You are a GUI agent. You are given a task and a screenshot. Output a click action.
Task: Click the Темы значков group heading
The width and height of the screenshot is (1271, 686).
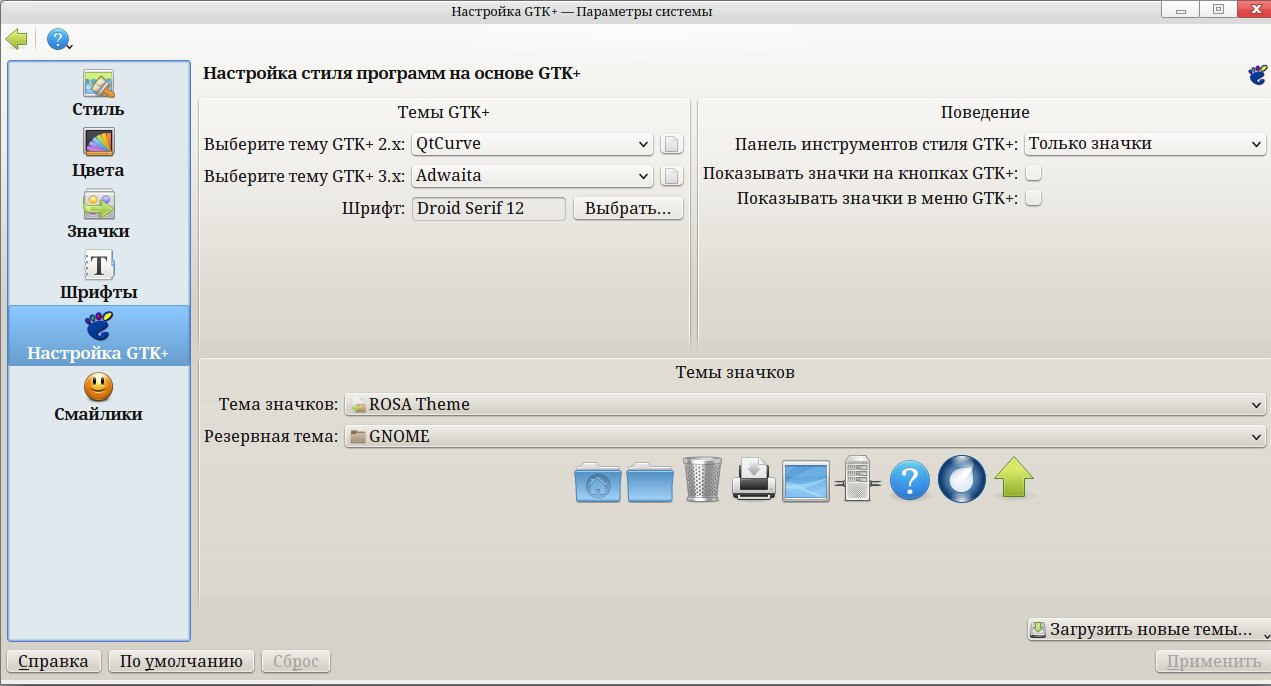(735, 372)
